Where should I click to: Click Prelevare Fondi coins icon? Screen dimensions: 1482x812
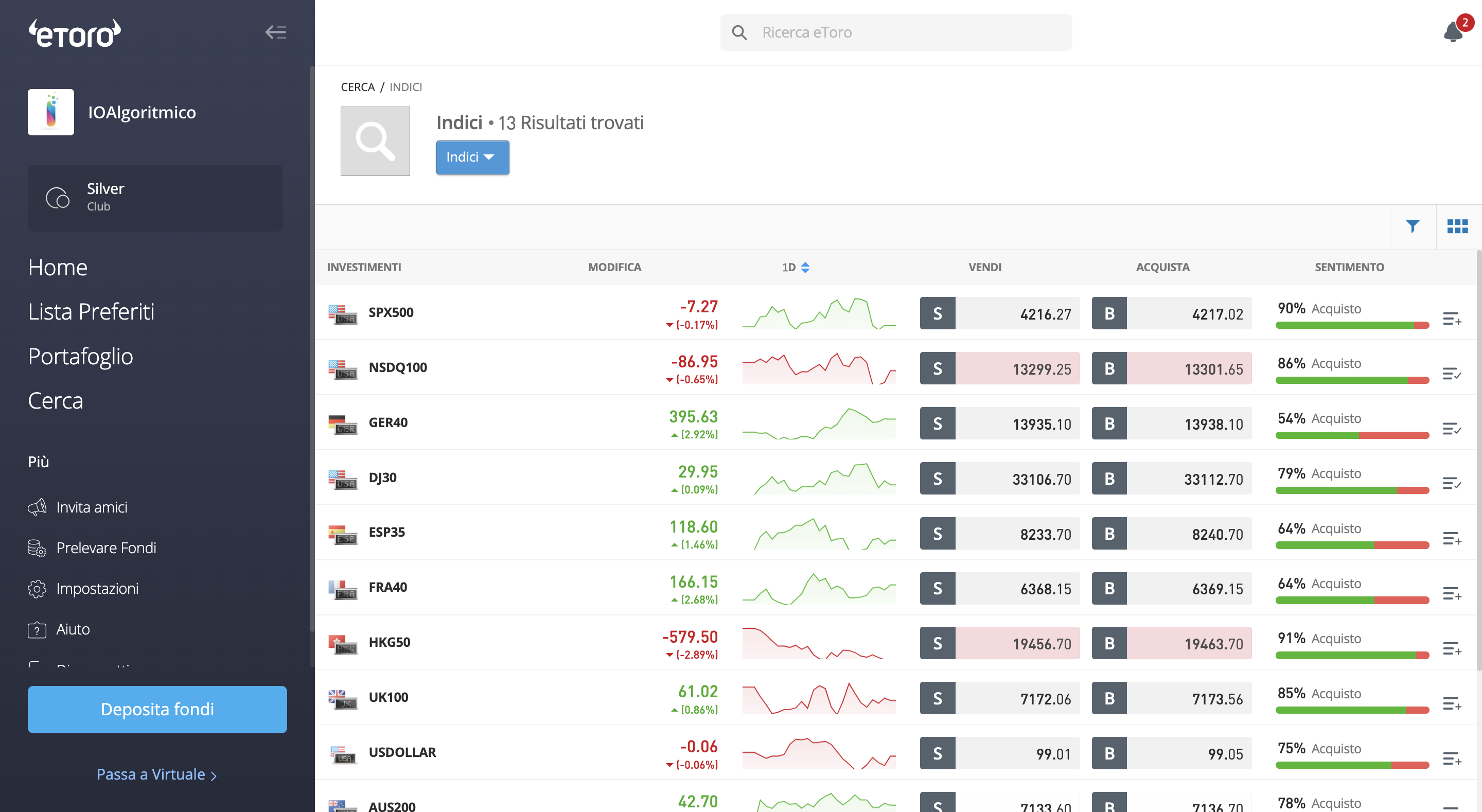click(x=37, y=548)
